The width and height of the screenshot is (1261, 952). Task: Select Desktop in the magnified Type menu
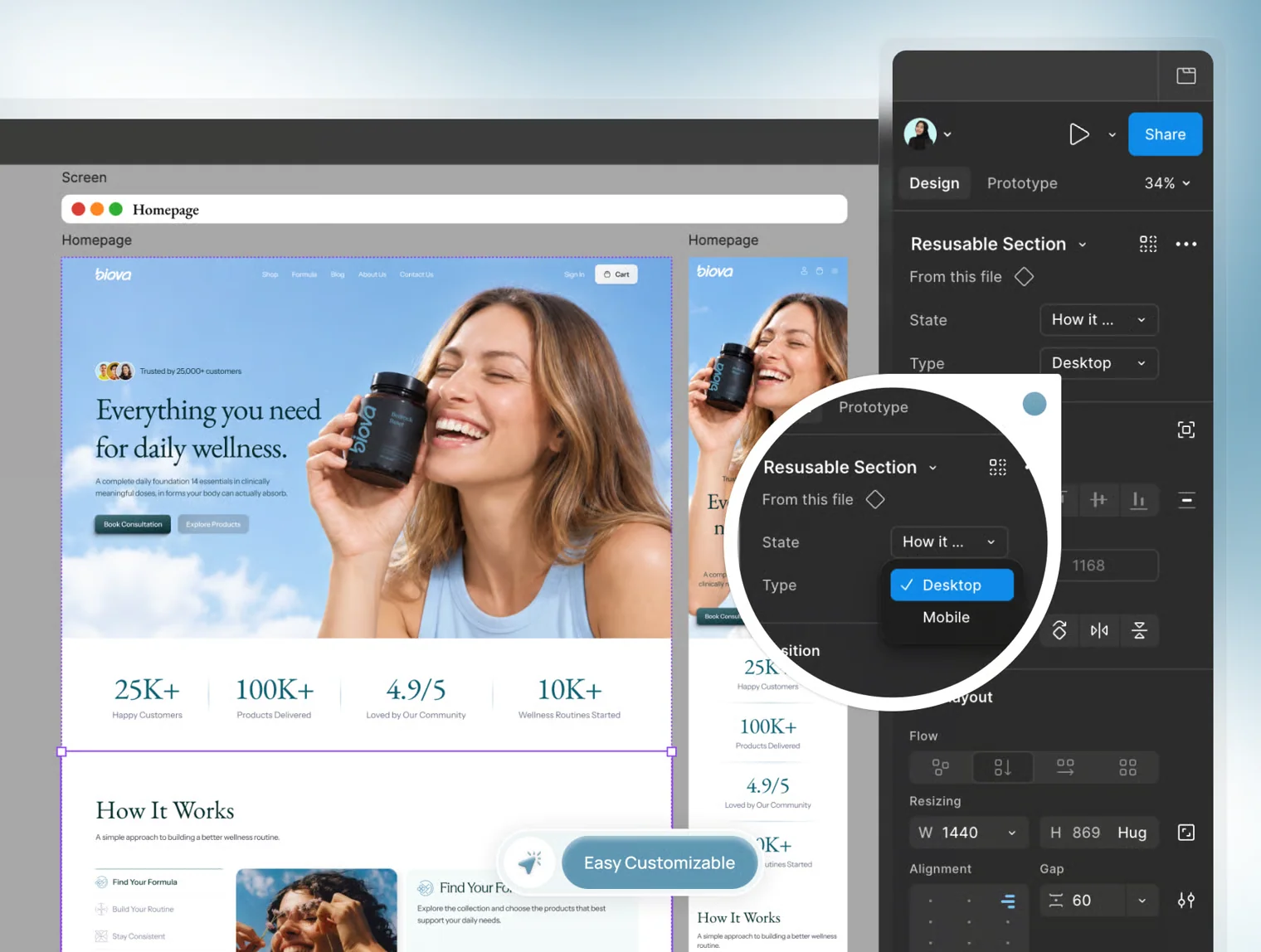point(952,585)
